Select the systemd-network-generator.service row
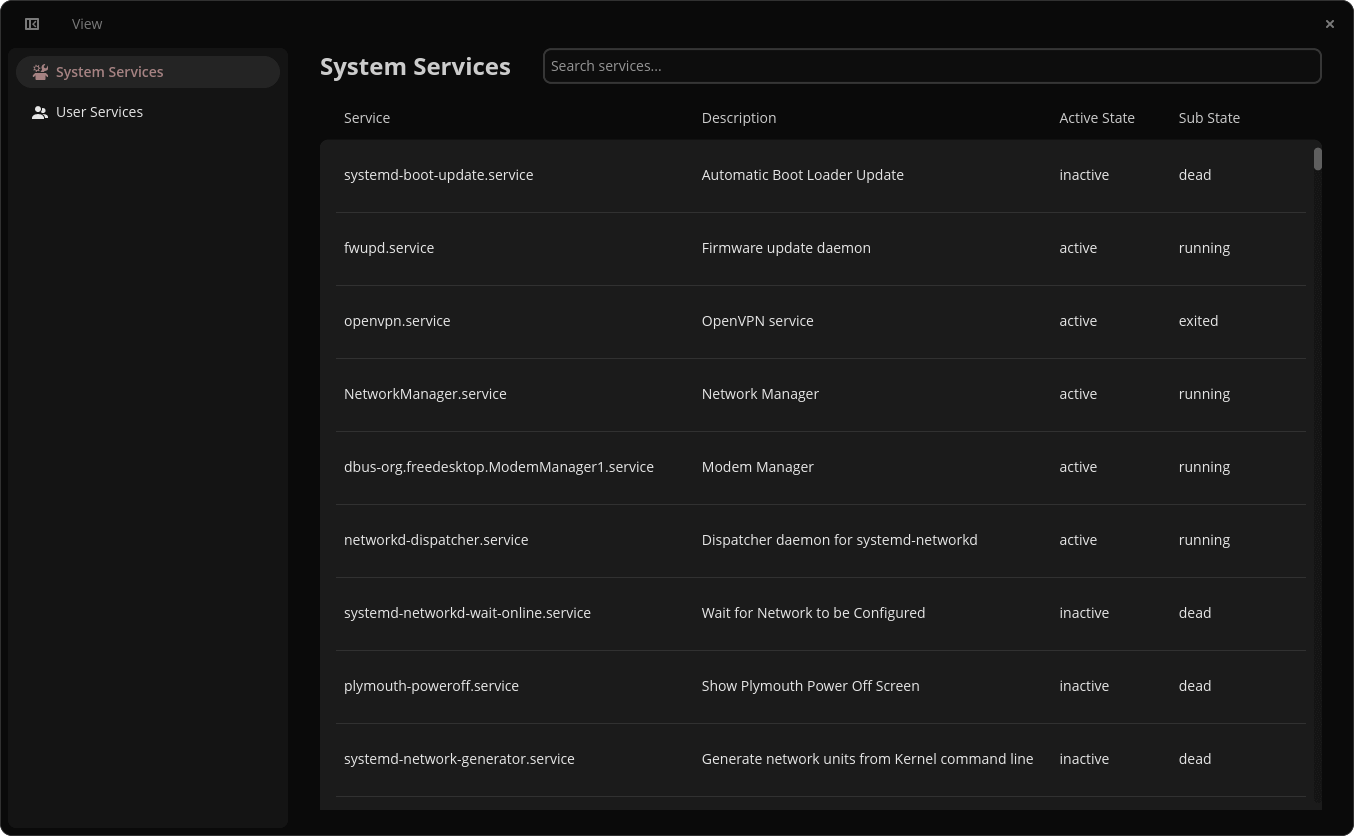Screen dimensions: 1354x836 (700, 759)
